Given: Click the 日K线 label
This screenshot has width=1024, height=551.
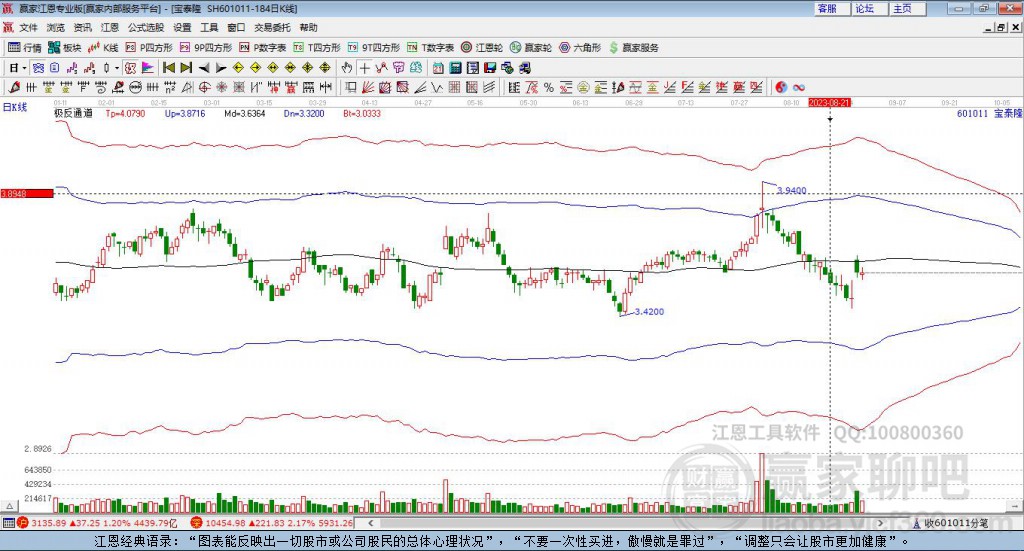Looking at the screenshot, I should (15, 107).
